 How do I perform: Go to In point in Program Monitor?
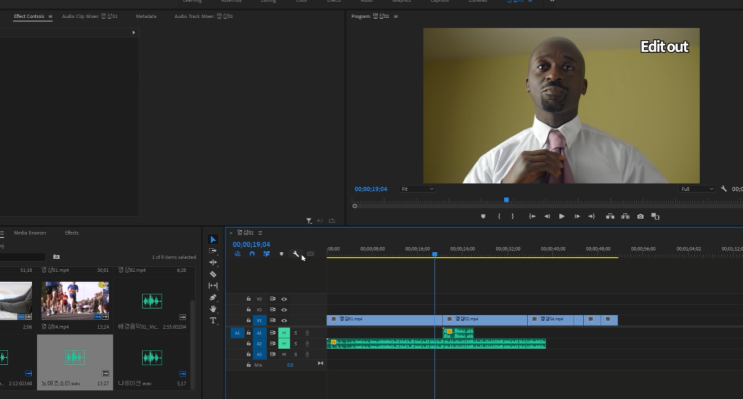coord(532,216)
